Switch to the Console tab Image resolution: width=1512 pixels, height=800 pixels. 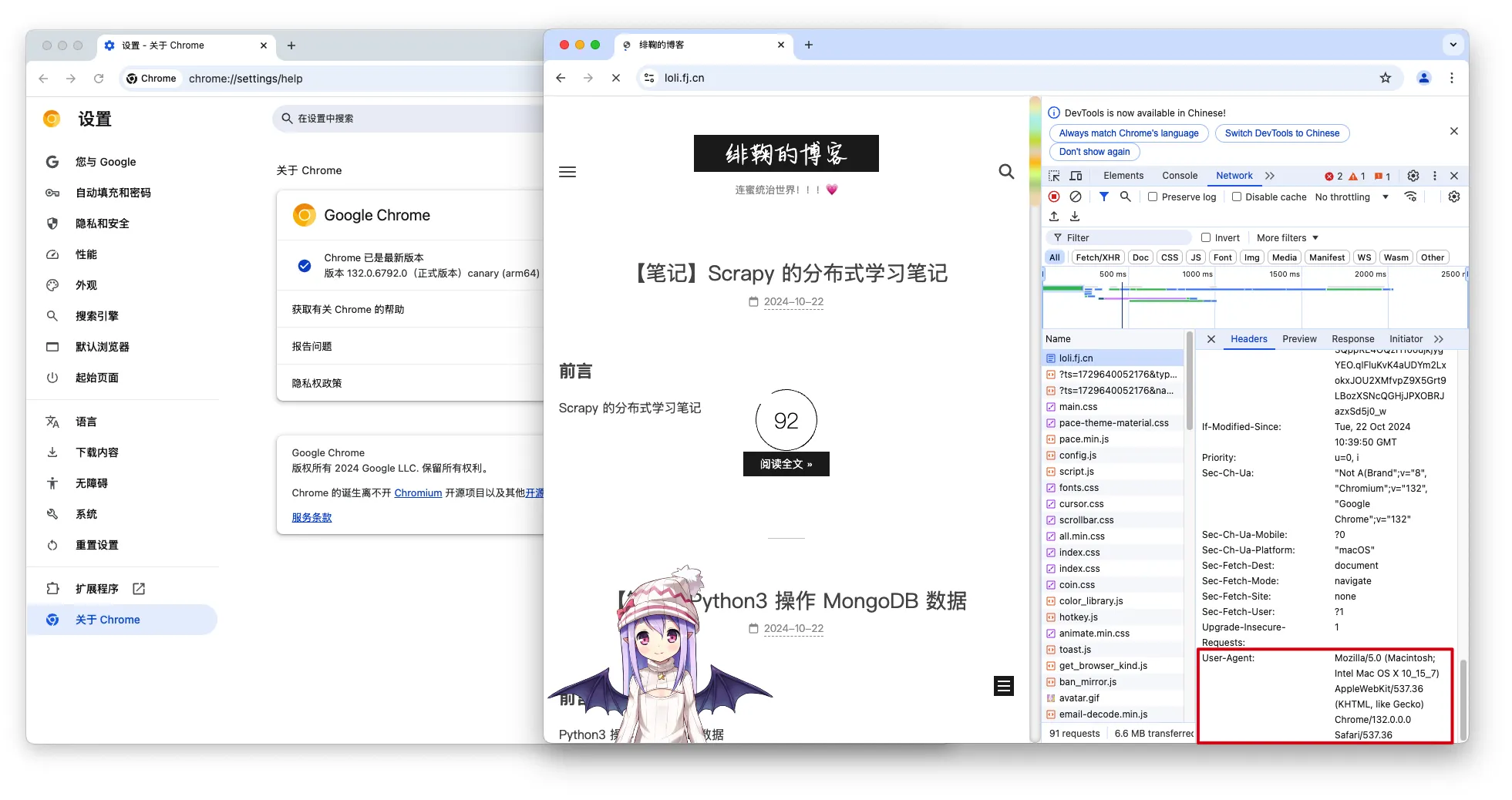1179,176
